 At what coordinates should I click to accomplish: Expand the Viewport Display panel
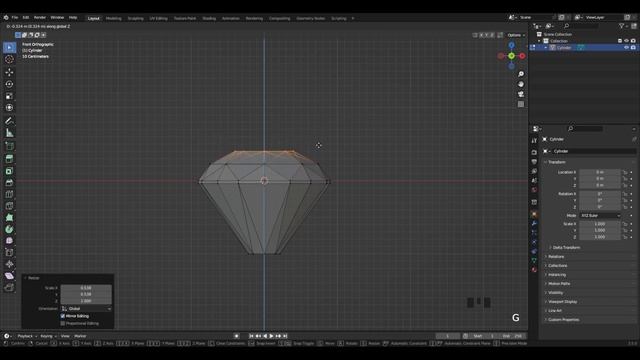click(x=561, y=302)
